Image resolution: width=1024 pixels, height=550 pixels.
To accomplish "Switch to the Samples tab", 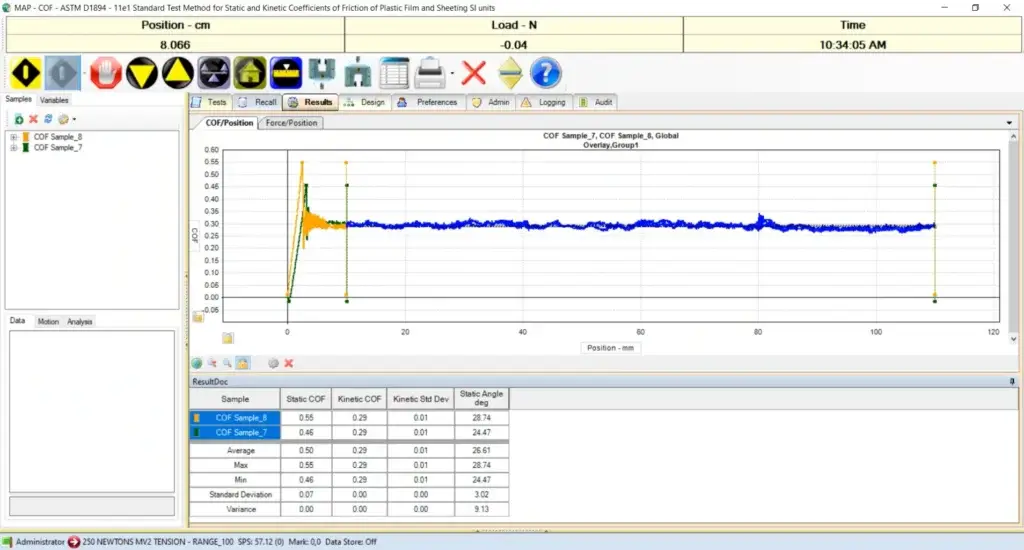I will coord(18,99).
